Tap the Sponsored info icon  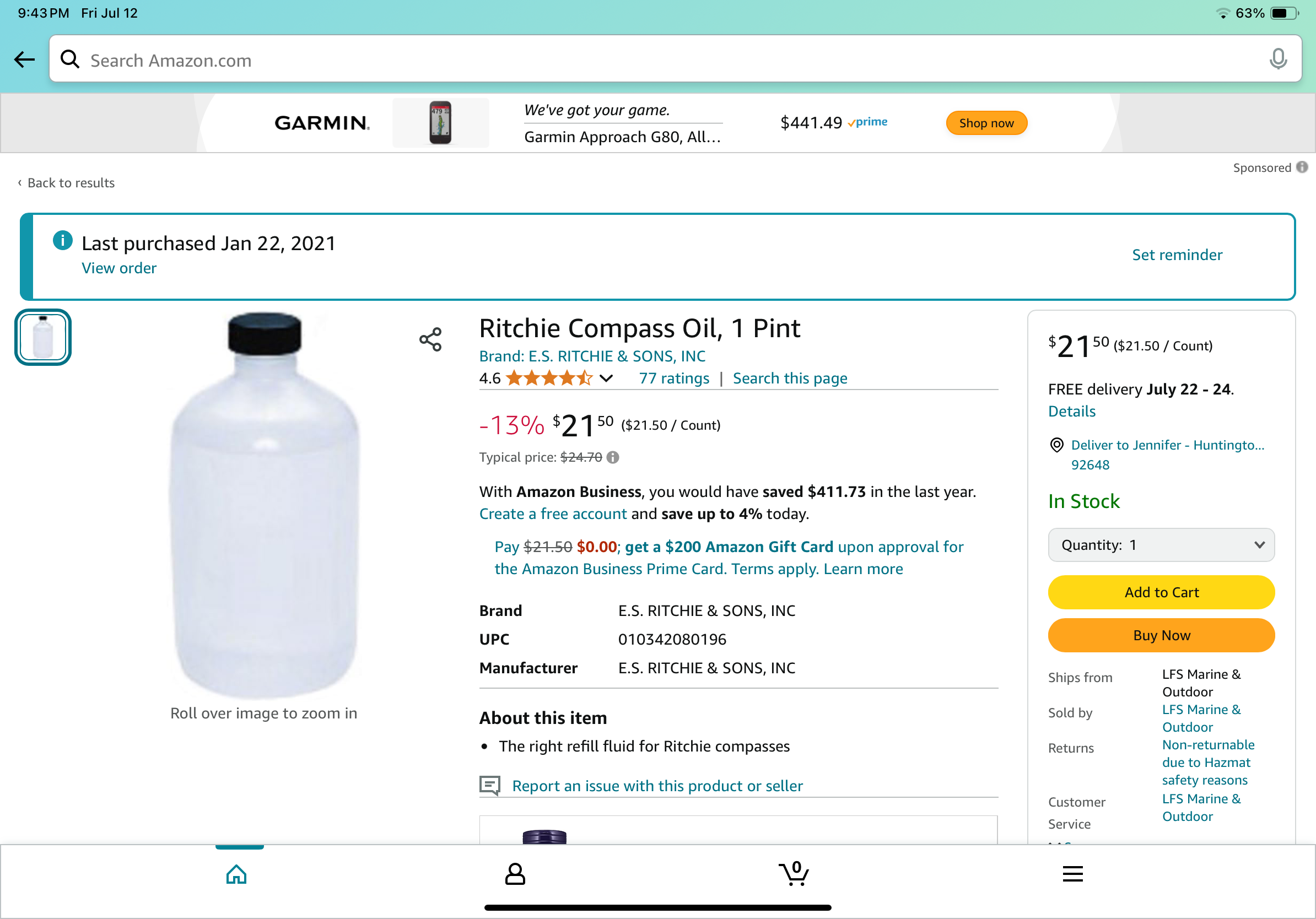tap(1302, 167)
